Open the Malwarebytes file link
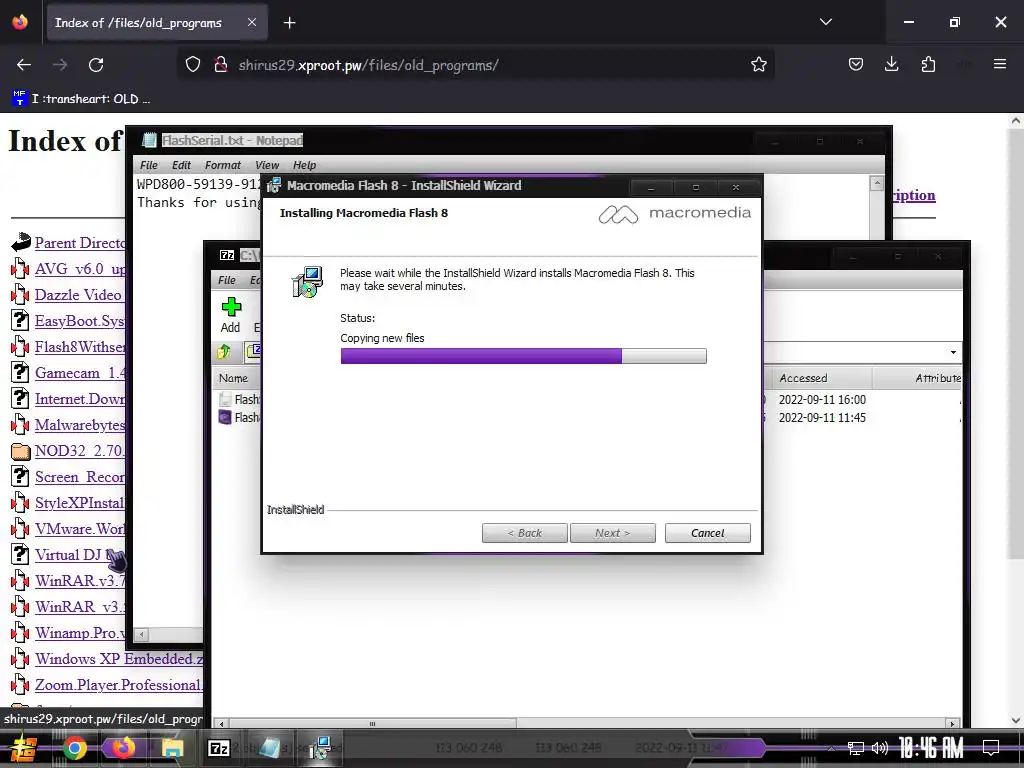The width and height of the screenshot is (1024, 768). [80, 425]
